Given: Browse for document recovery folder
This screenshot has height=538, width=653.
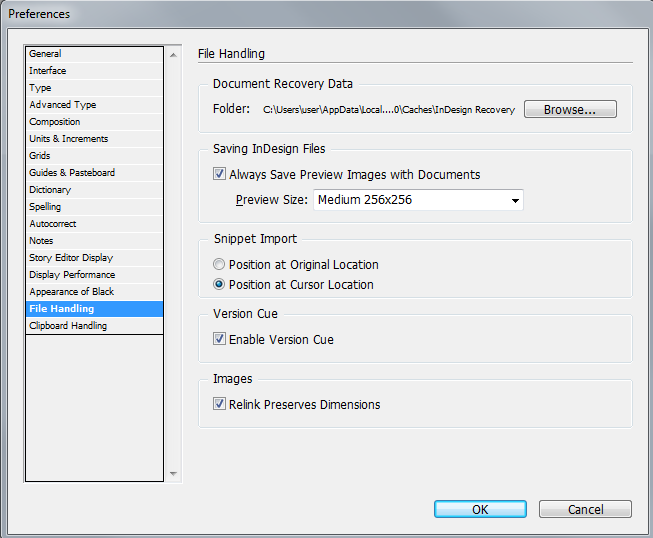Looking at the screenshot, I should [x=570, y=110].
